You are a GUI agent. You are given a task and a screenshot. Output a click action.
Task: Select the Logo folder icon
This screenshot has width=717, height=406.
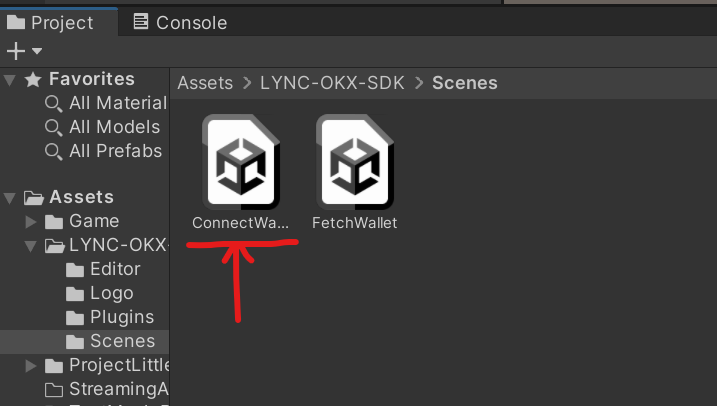click(x=75, y=294)
